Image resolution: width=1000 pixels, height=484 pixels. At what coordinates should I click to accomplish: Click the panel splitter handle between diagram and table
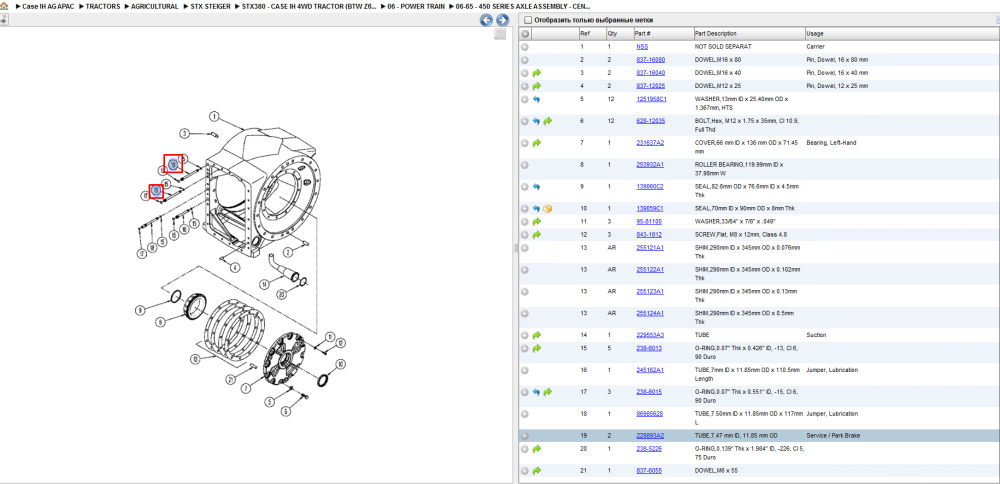pos(515,249)
